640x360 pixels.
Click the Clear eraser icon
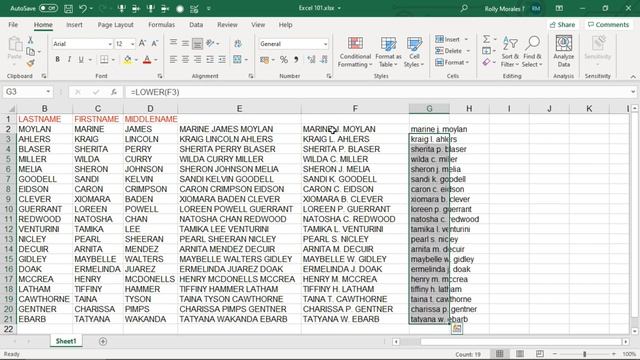(x=486, y=62)
